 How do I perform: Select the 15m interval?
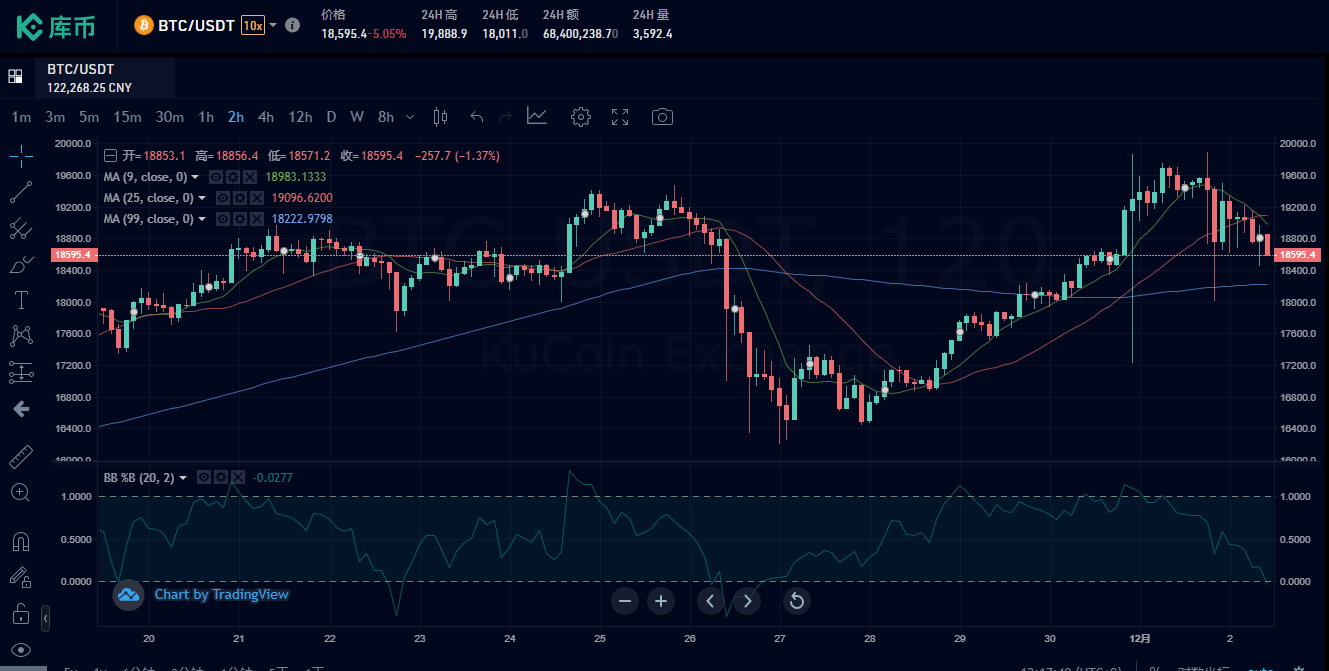coord(127,117)
